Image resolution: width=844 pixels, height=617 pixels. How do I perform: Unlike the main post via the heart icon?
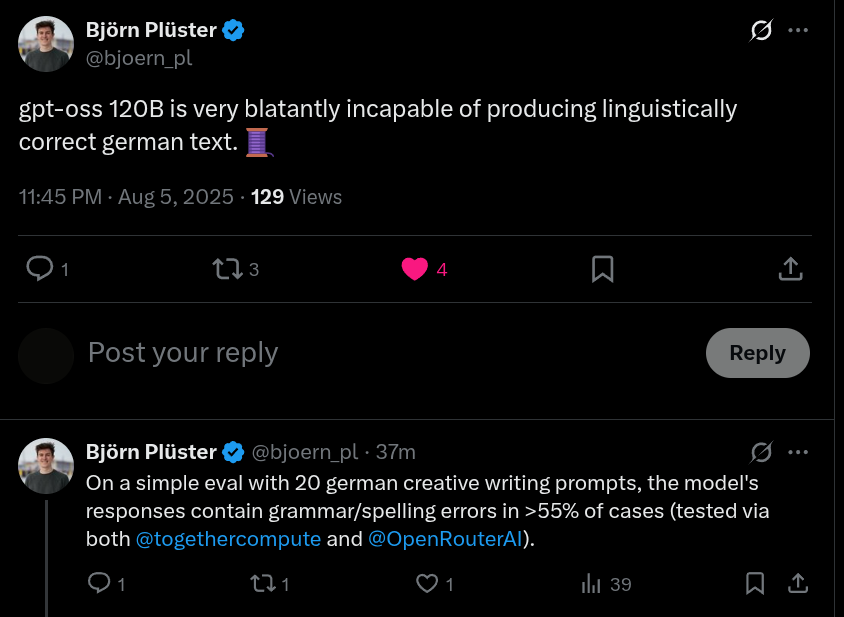(x=414, y=268)
